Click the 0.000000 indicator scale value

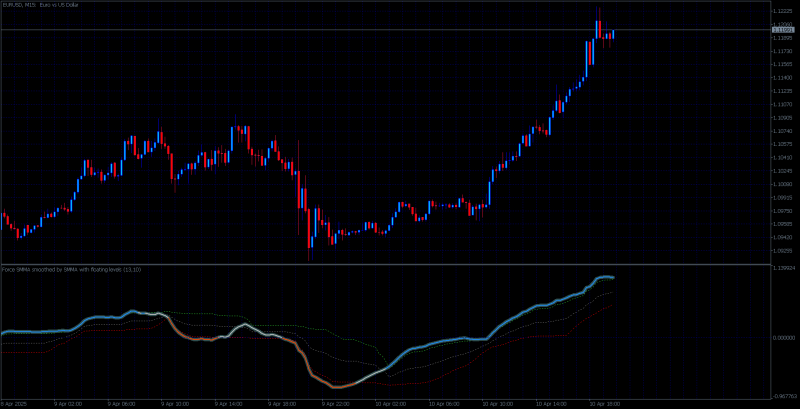783,337
